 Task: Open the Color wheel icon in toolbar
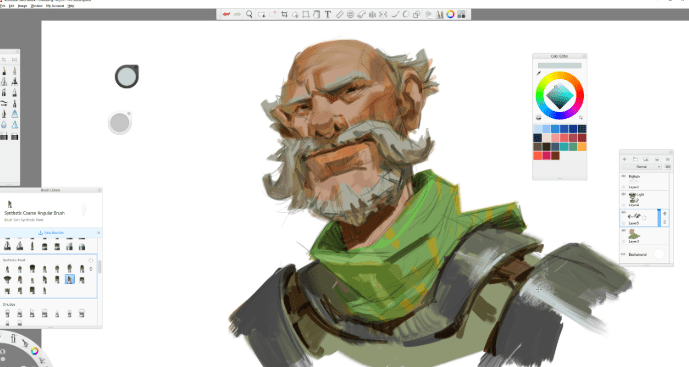450,15
